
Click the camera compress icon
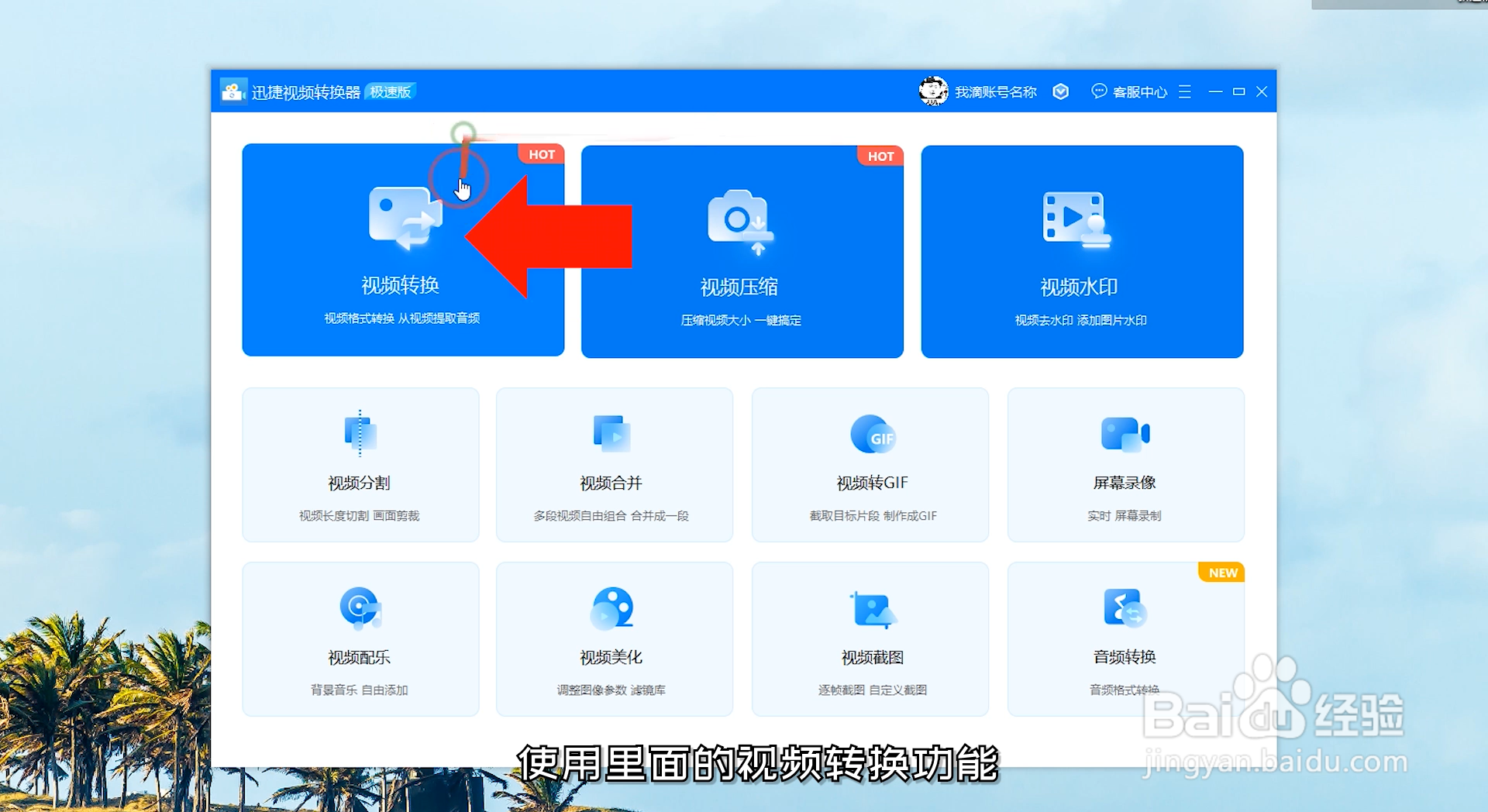[x=741, y=222]
